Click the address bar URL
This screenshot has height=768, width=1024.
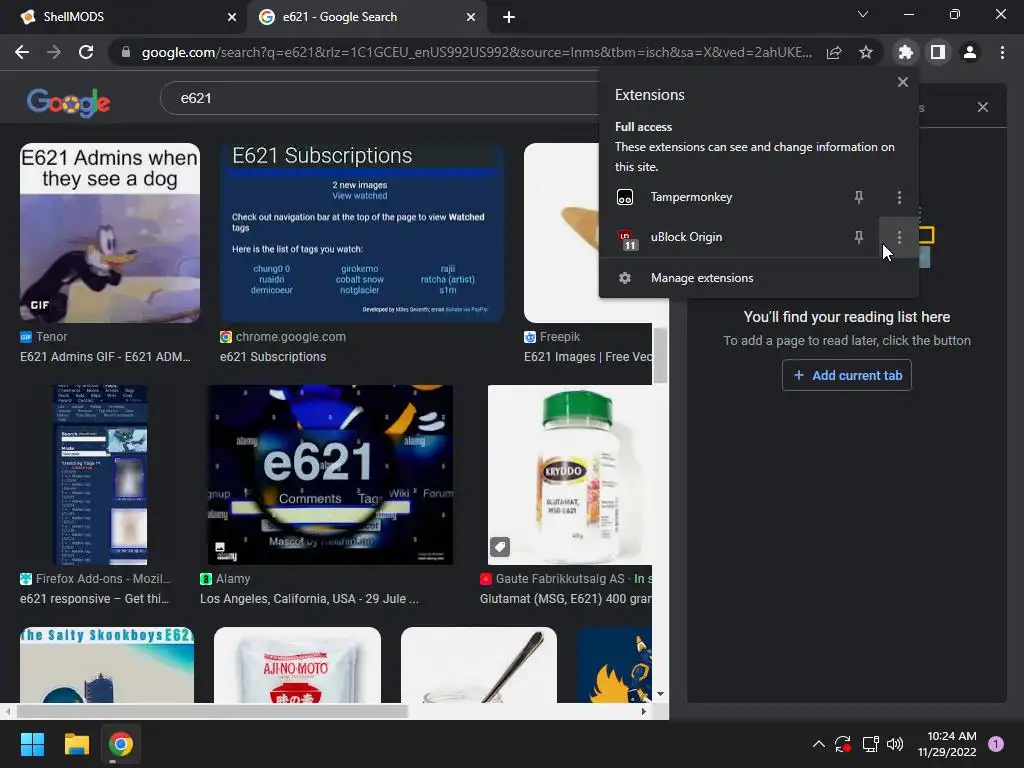[477, 52]
